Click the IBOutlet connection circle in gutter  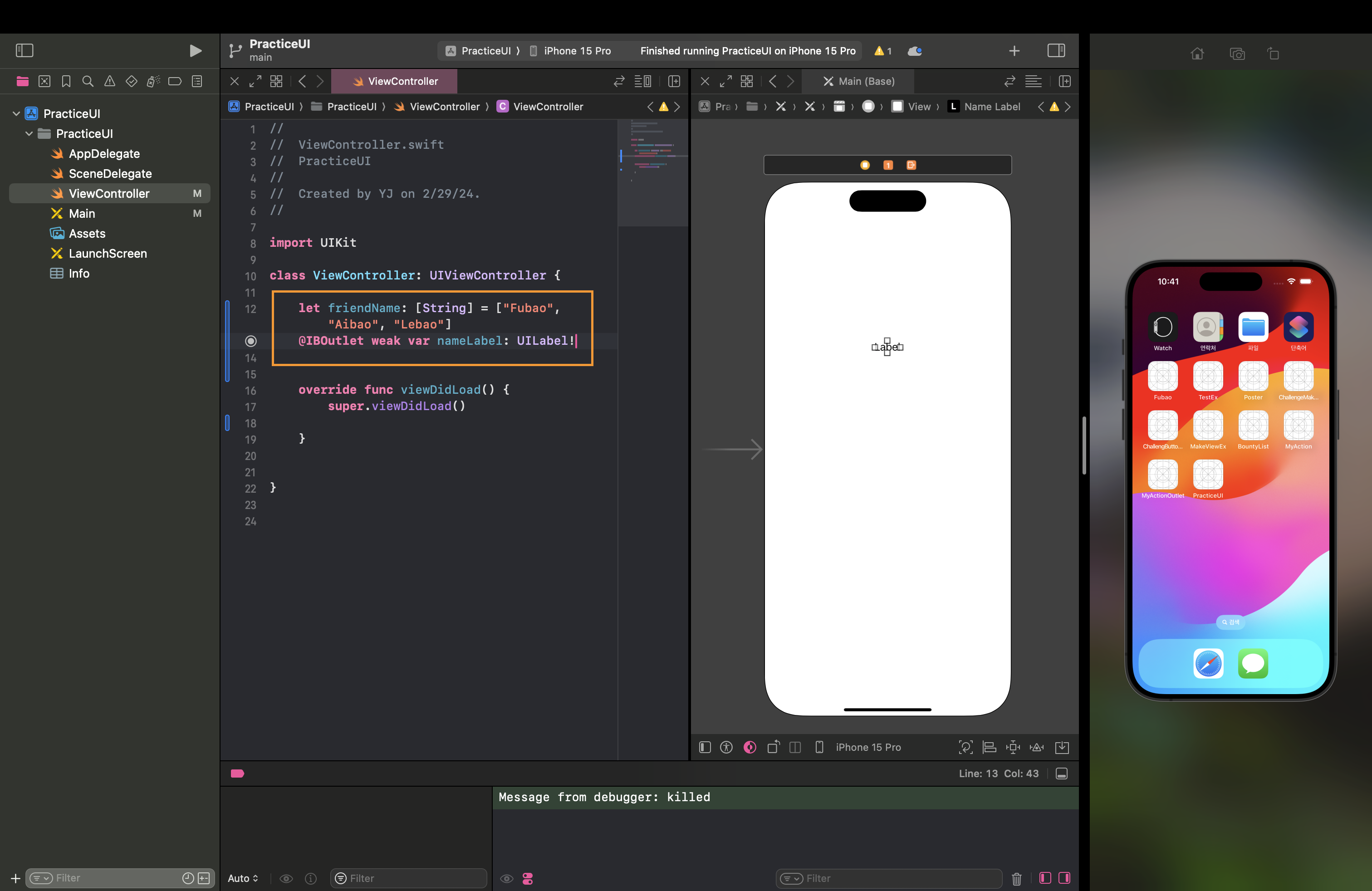pyautogui.click(x=251, y=341)
